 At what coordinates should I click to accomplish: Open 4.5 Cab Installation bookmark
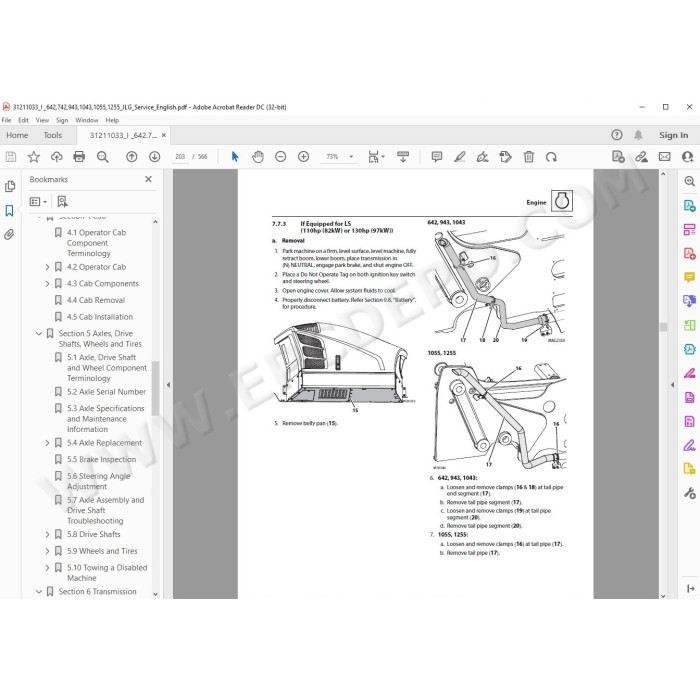(100, 317)
